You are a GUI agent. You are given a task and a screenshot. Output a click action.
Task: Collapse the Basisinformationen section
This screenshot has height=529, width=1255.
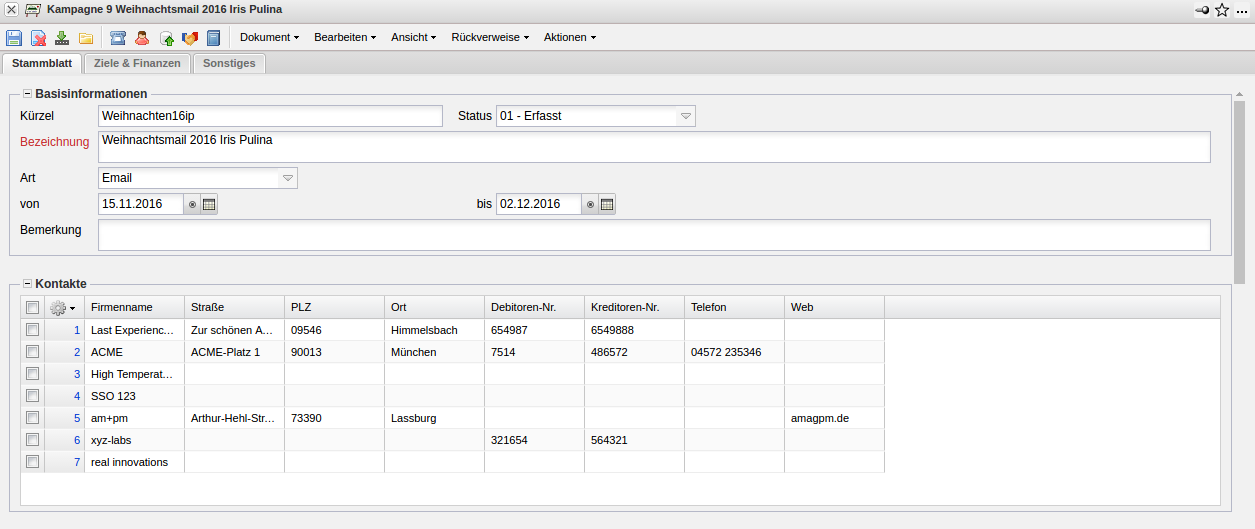(x=27, y=93)
